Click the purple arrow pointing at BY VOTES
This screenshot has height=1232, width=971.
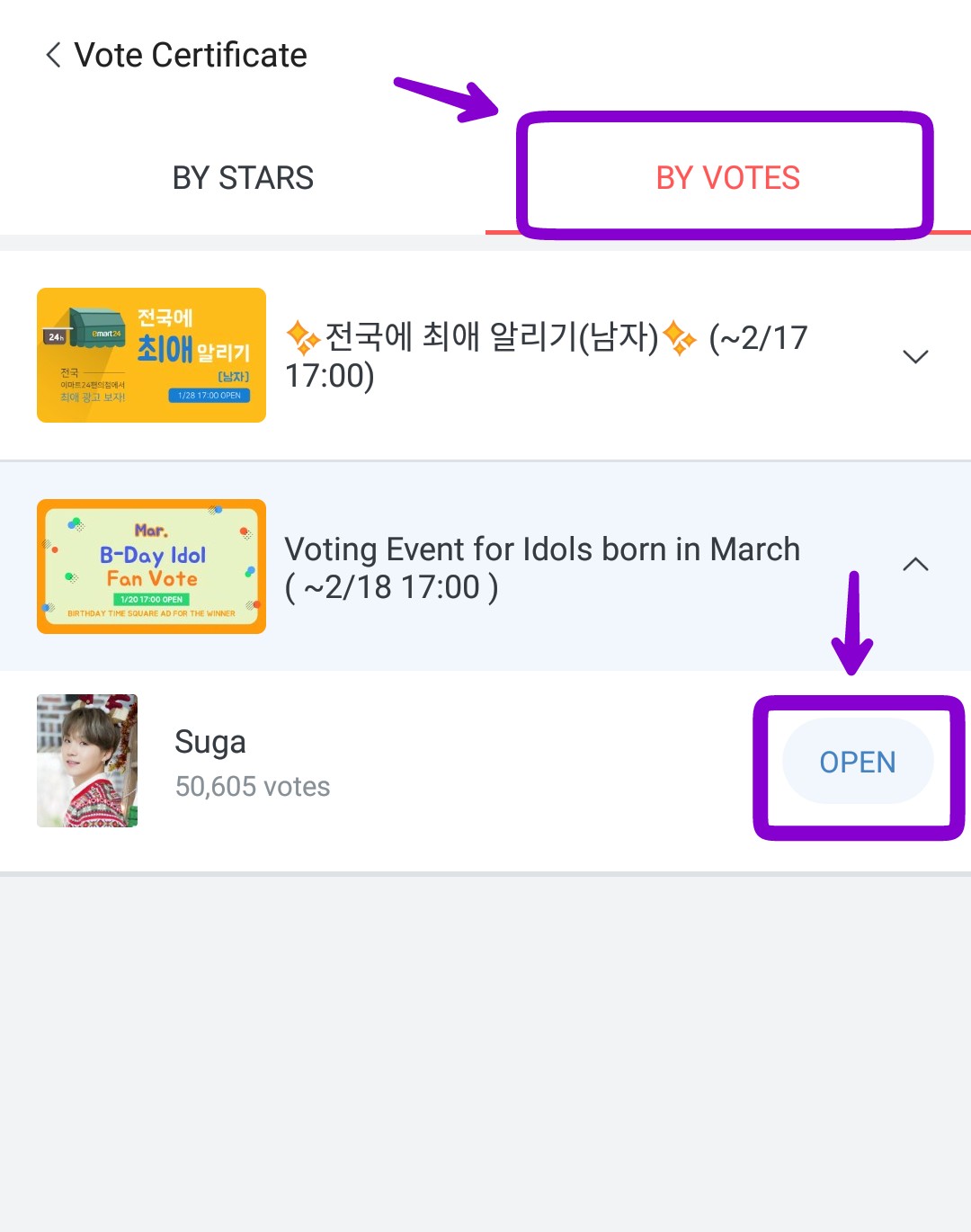[448, 98]
